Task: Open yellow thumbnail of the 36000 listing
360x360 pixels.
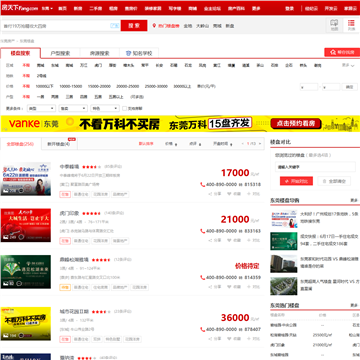Action: [x=26, y=323]
